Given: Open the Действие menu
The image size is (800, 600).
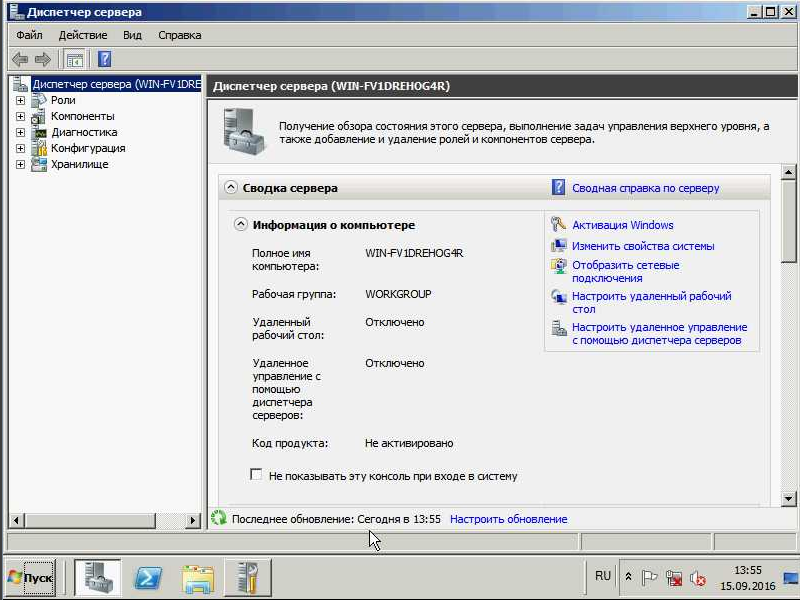Looking at the screenshot, I should coord(83,35).
